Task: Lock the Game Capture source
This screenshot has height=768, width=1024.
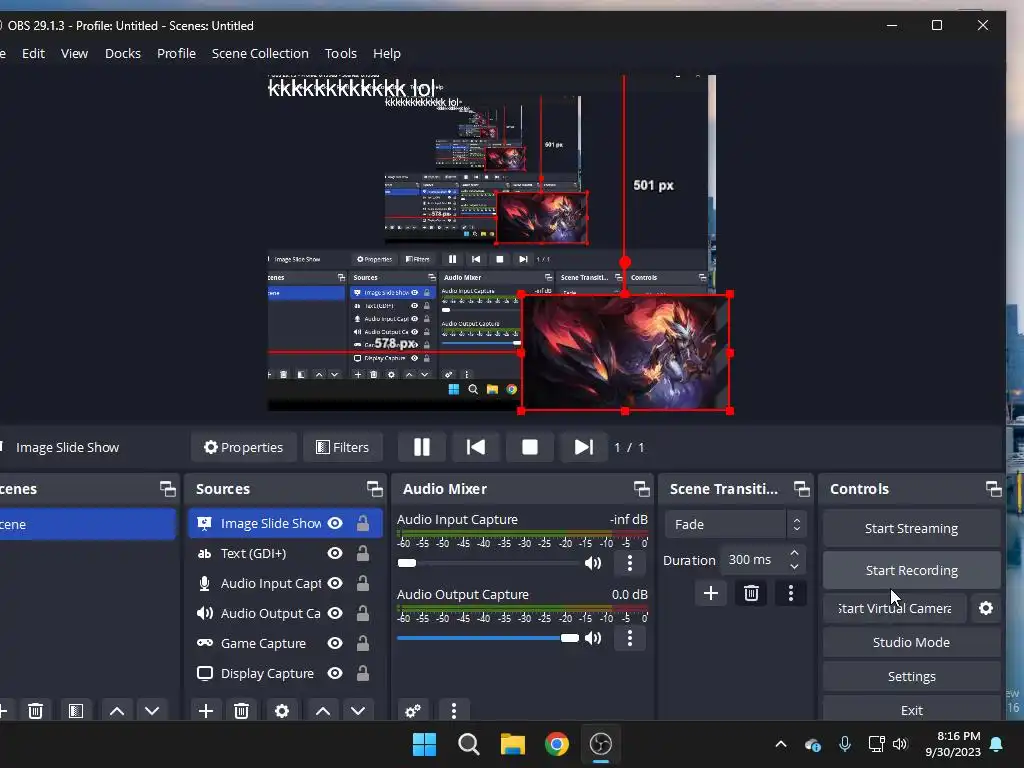Action: (362, 643)
